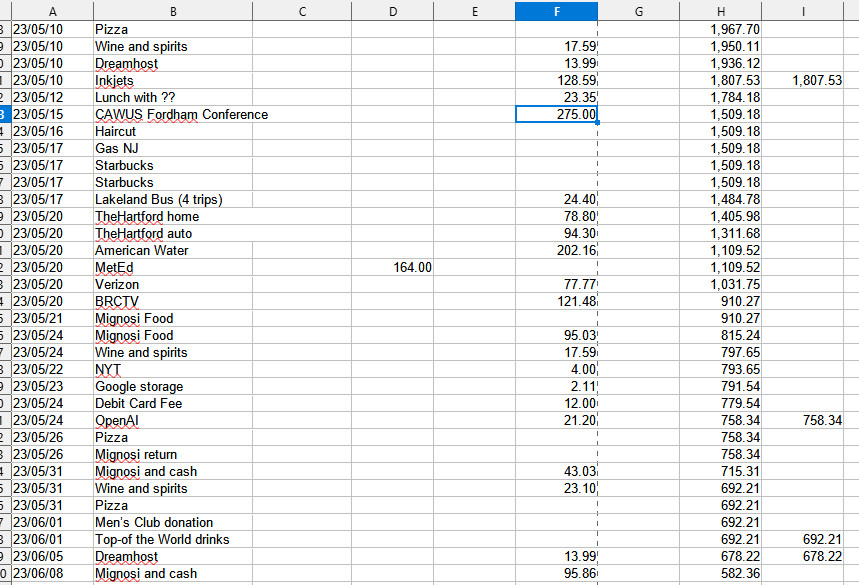
Task: Click the 23.35 amount cell
Action: tap(557, 97)
